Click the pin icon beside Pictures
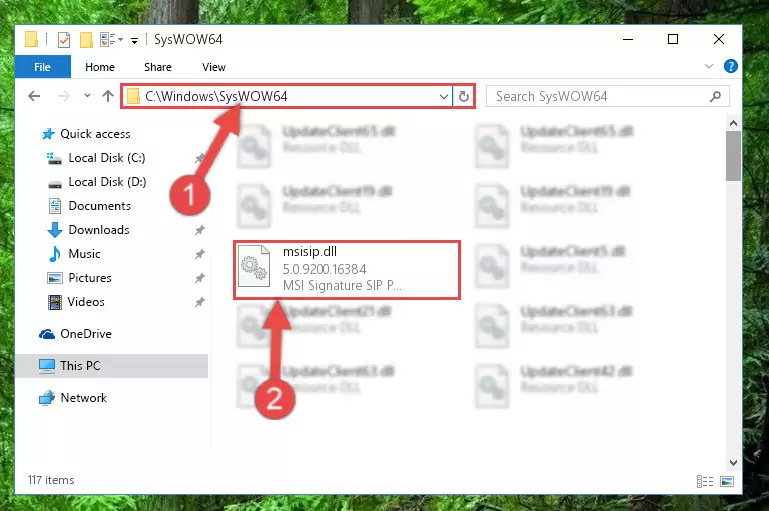The image size is (769, 511). [200, 278]
